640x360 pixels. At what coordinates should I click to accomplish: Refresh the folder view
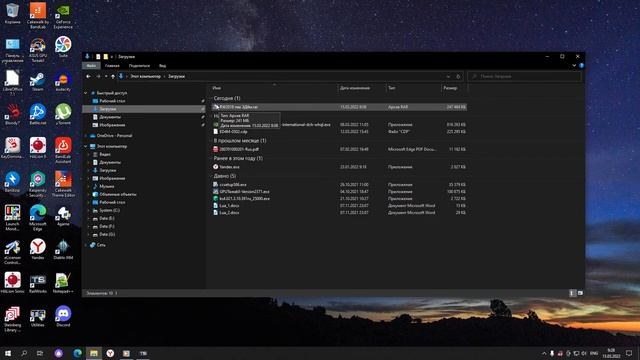(x=458, y=76)
